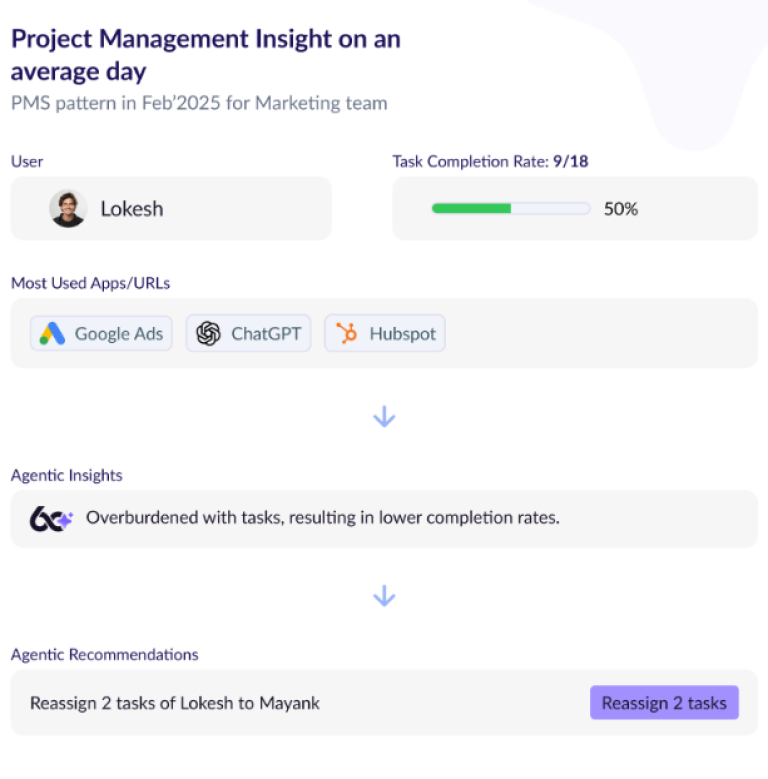Click the 50% completion label
This screenshot has width=768, height=779.
click(x=620, y=209)
